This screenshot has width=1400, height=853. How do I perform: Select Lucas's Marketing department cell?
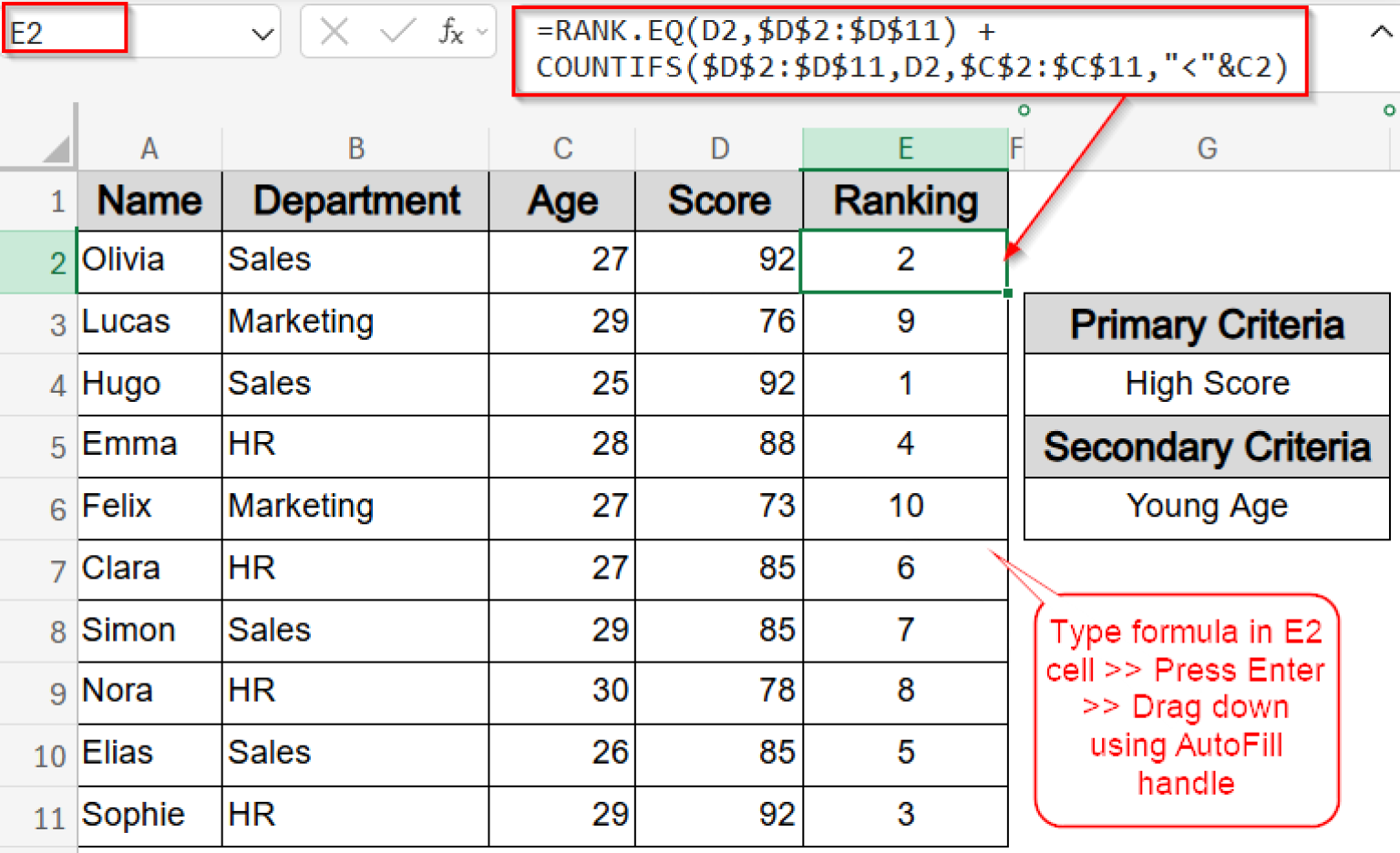pyautogui.click(x=355, y=323)
